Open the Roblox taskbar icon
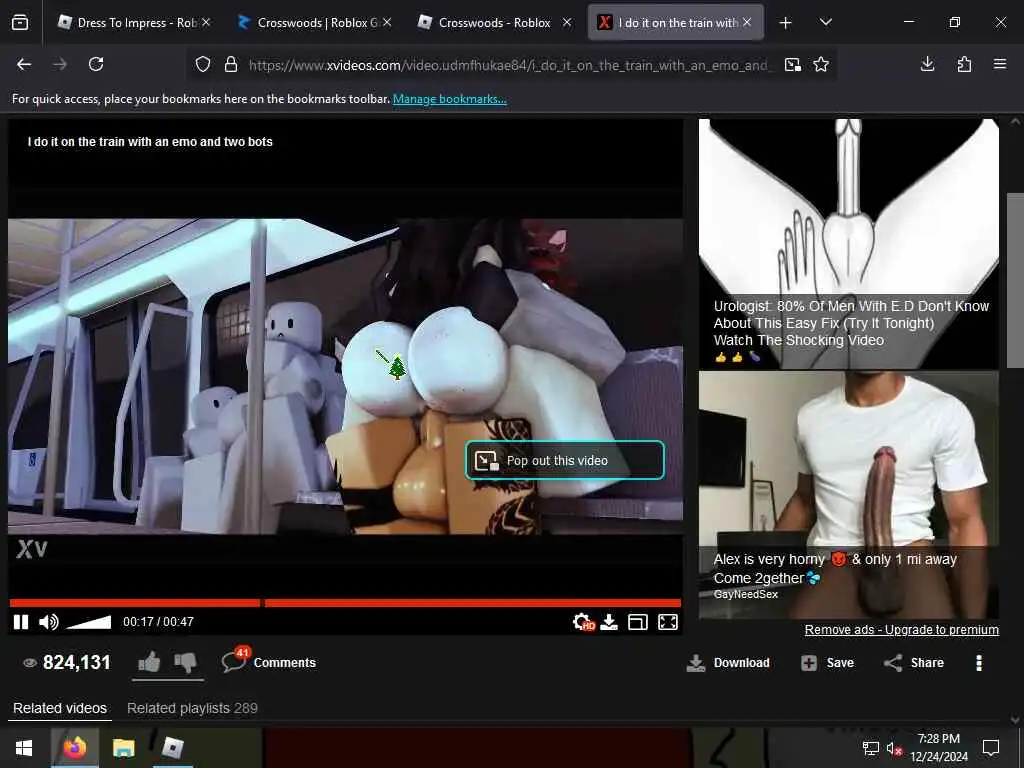1024x768 pixels. 172,748
